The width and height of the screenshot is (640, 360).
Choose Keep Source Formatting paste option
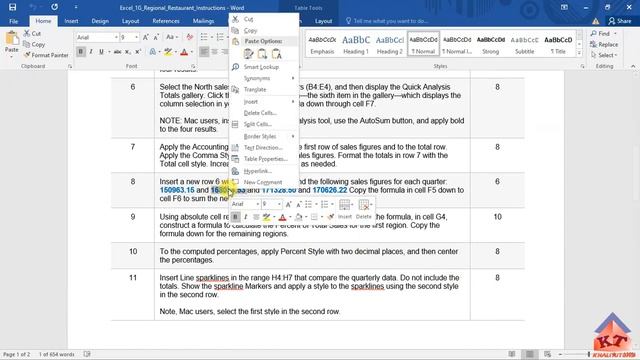tap(248, 54)
